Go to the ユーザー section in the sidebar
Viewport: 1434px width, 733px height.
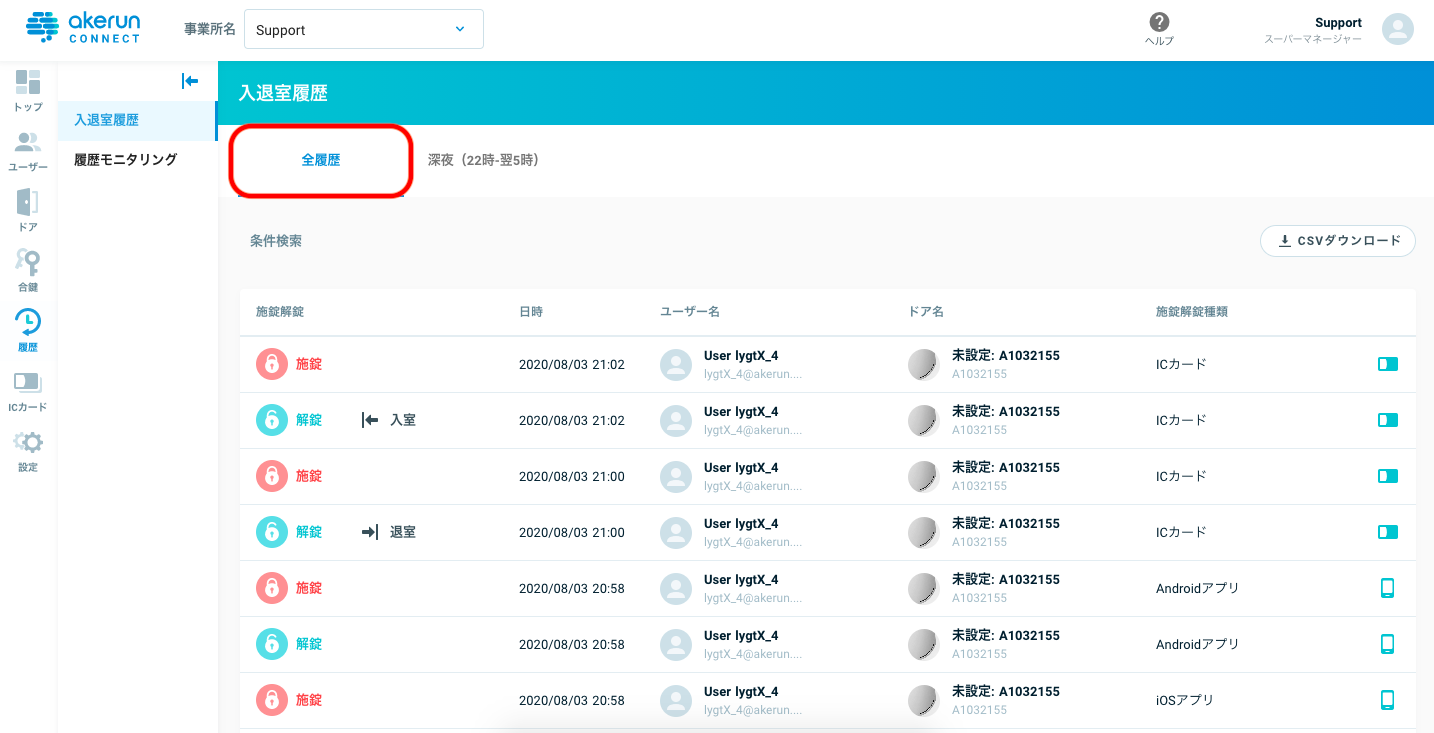tap(28, 150)
